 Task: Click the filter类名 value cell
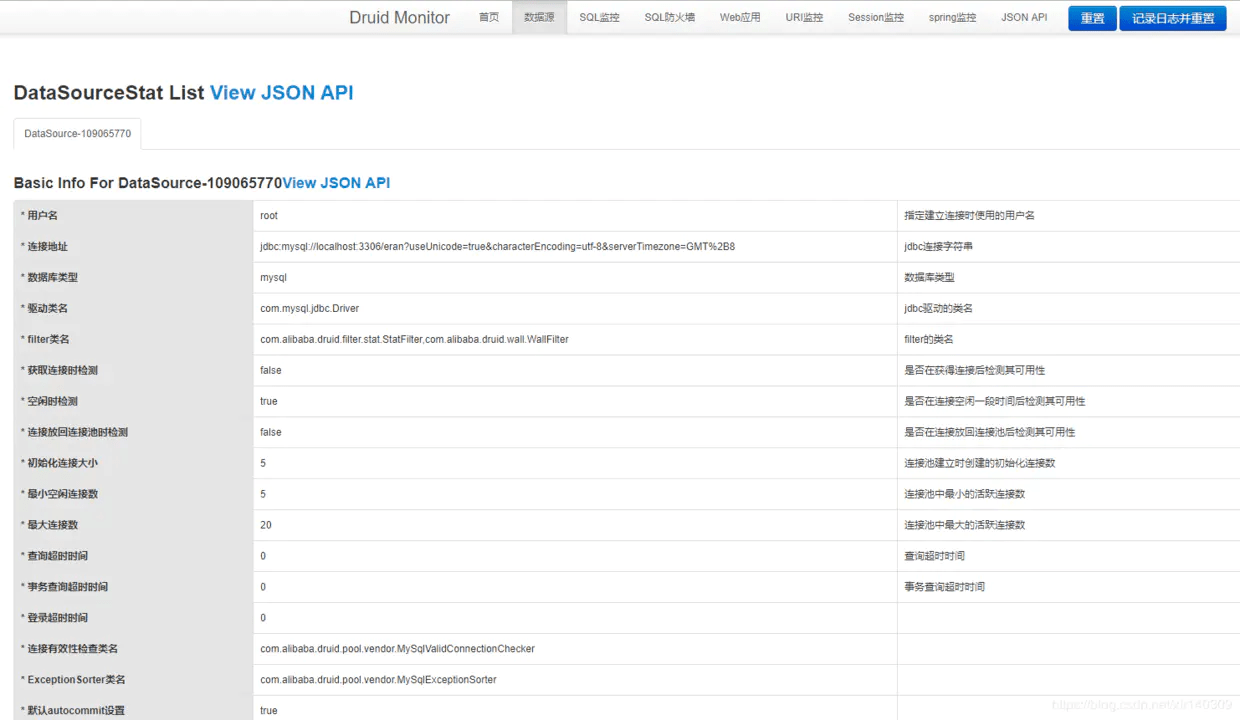tap(414, 339)
